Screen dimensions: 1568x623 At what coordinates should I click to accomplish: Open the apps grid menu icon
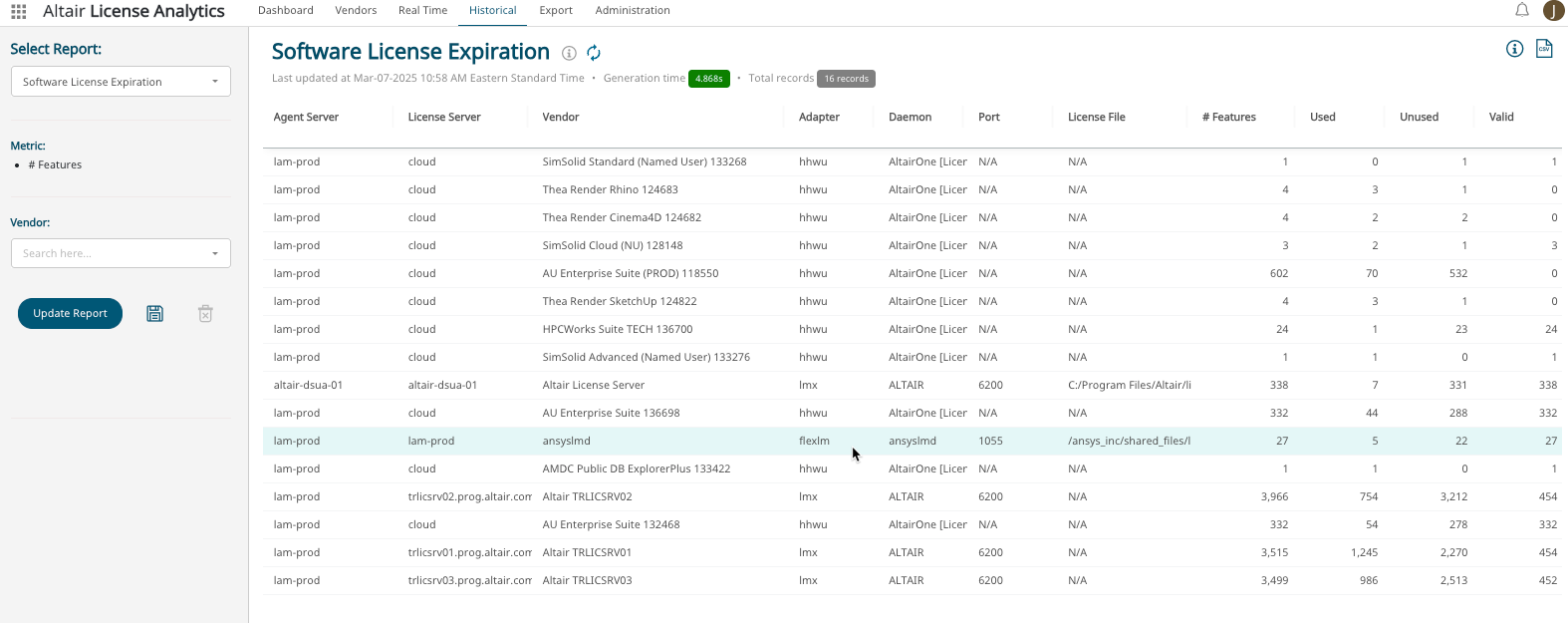click(x=18, y=12)
